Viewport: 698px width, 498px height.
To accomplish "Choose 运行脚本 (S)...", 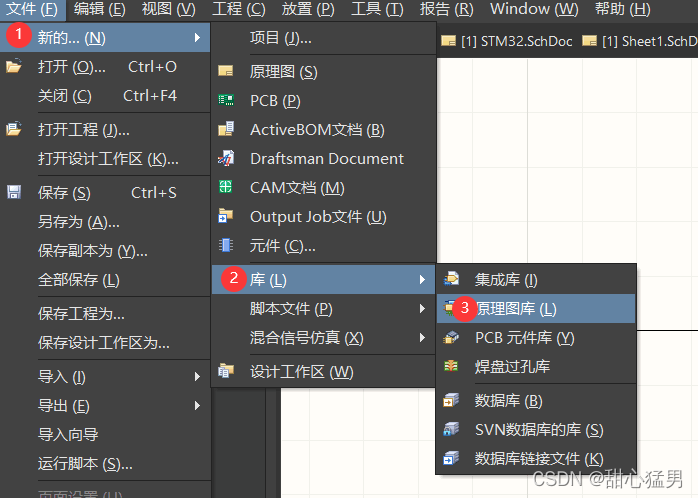I will 106,464.
